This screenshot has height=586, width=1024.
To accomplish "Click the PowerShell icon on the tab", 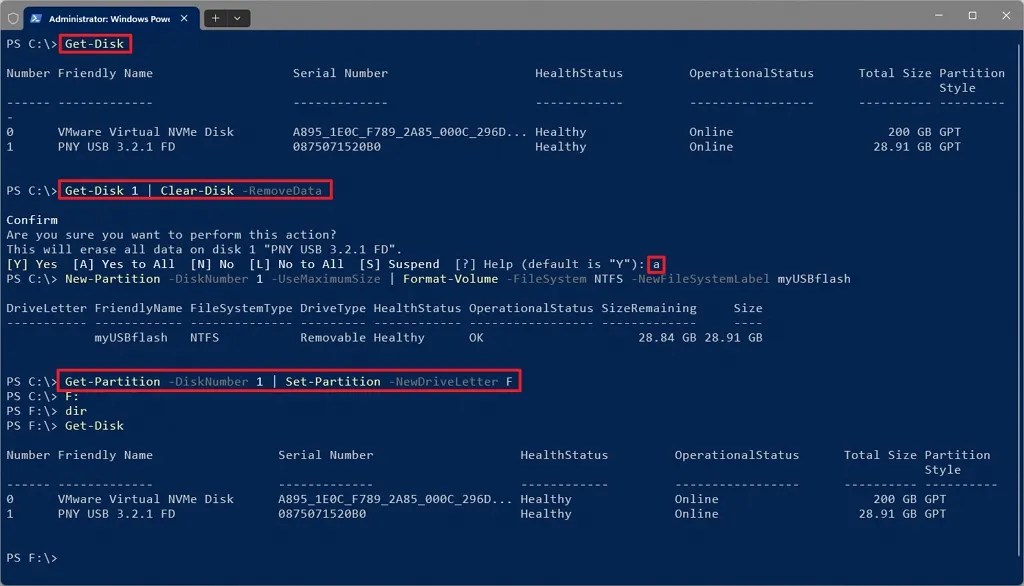I will click(x=36, y=18).
